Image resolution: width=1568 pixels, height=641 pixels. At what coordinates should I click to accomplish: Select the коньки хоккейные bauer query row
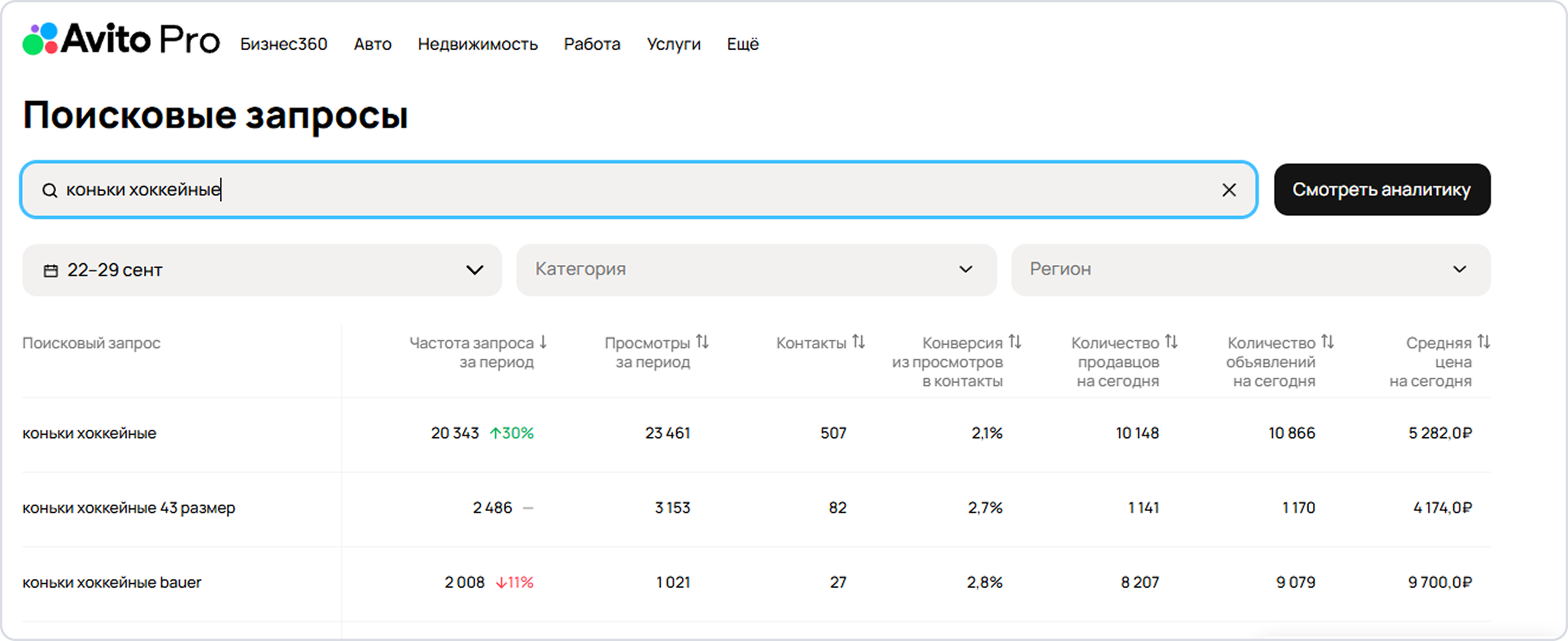click(x=112, y=582)
